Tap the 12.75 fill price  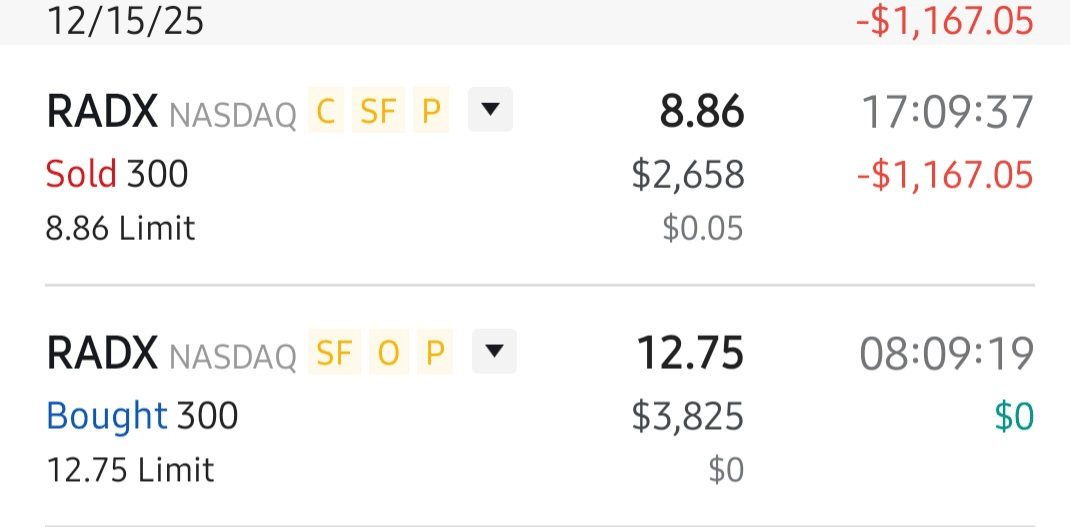(690, 353)
